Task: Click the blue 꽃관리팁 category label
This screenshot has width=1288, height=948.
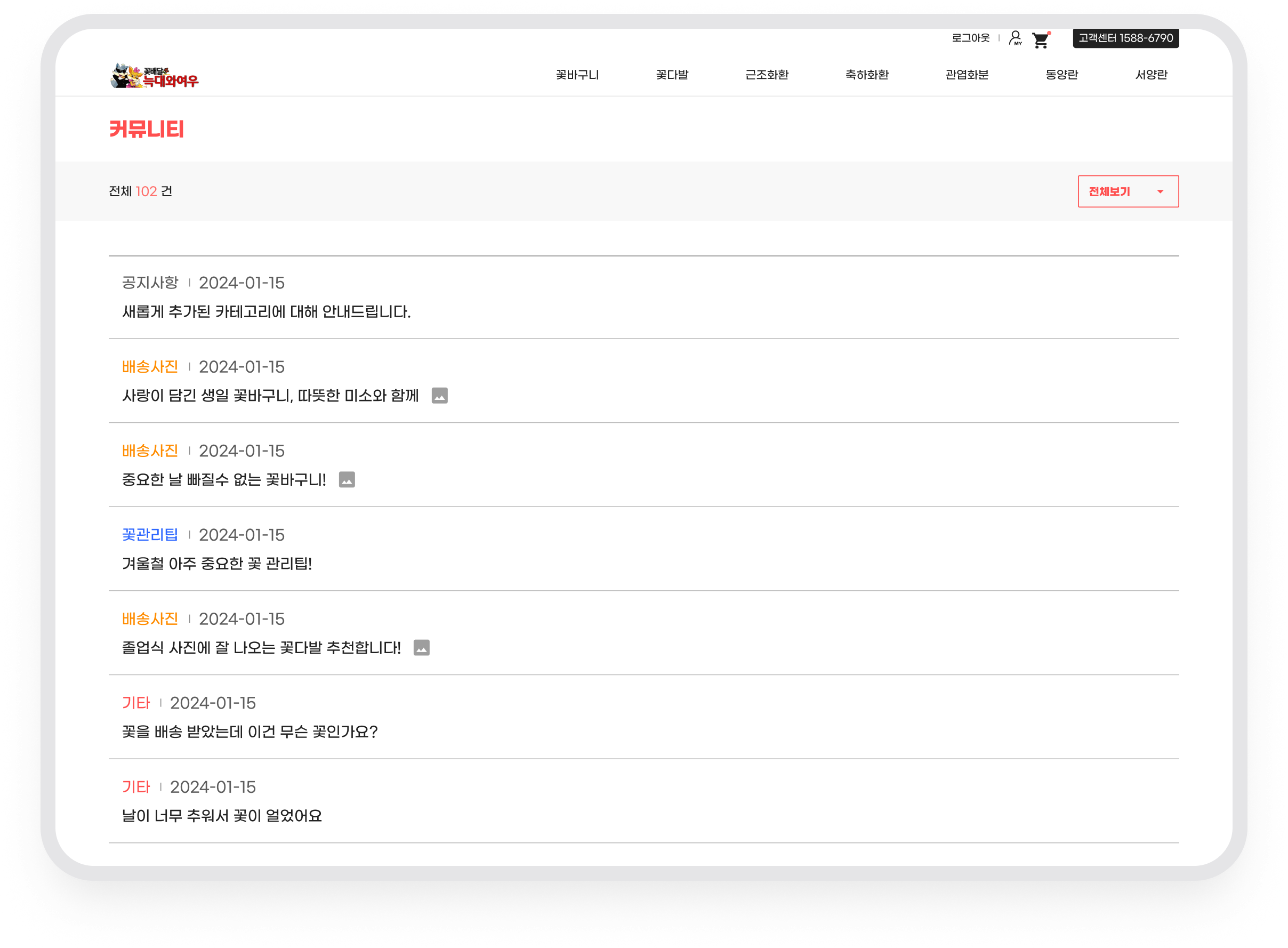Action: 150,534
